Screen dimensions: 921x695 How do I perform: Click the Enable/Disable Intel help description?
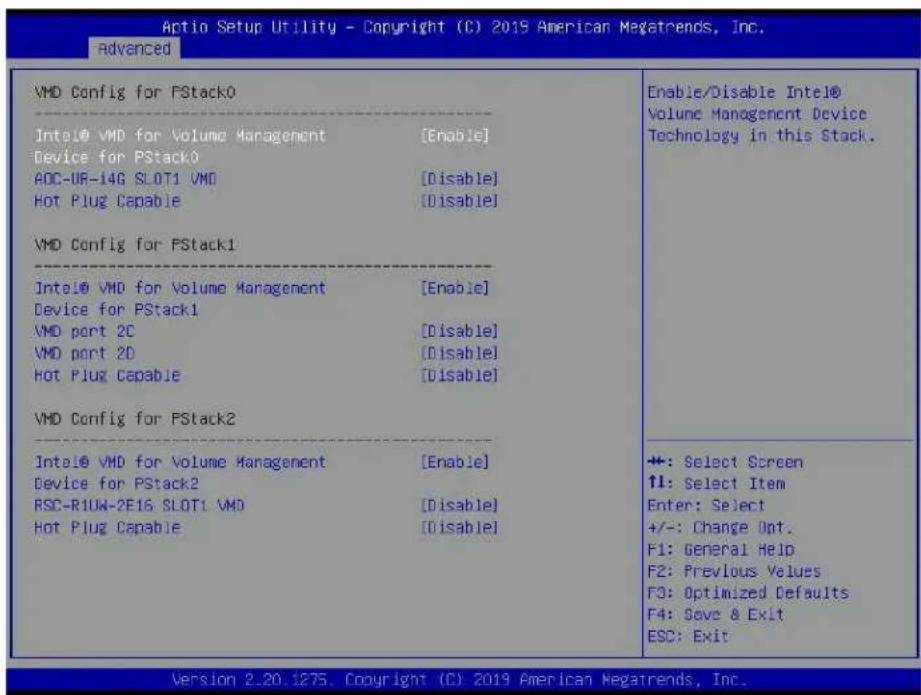pyautogui.click(x=761, y=114)
